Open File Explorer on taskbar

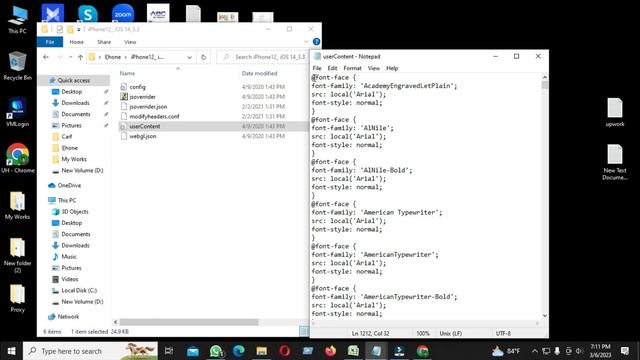click(262, 351)
